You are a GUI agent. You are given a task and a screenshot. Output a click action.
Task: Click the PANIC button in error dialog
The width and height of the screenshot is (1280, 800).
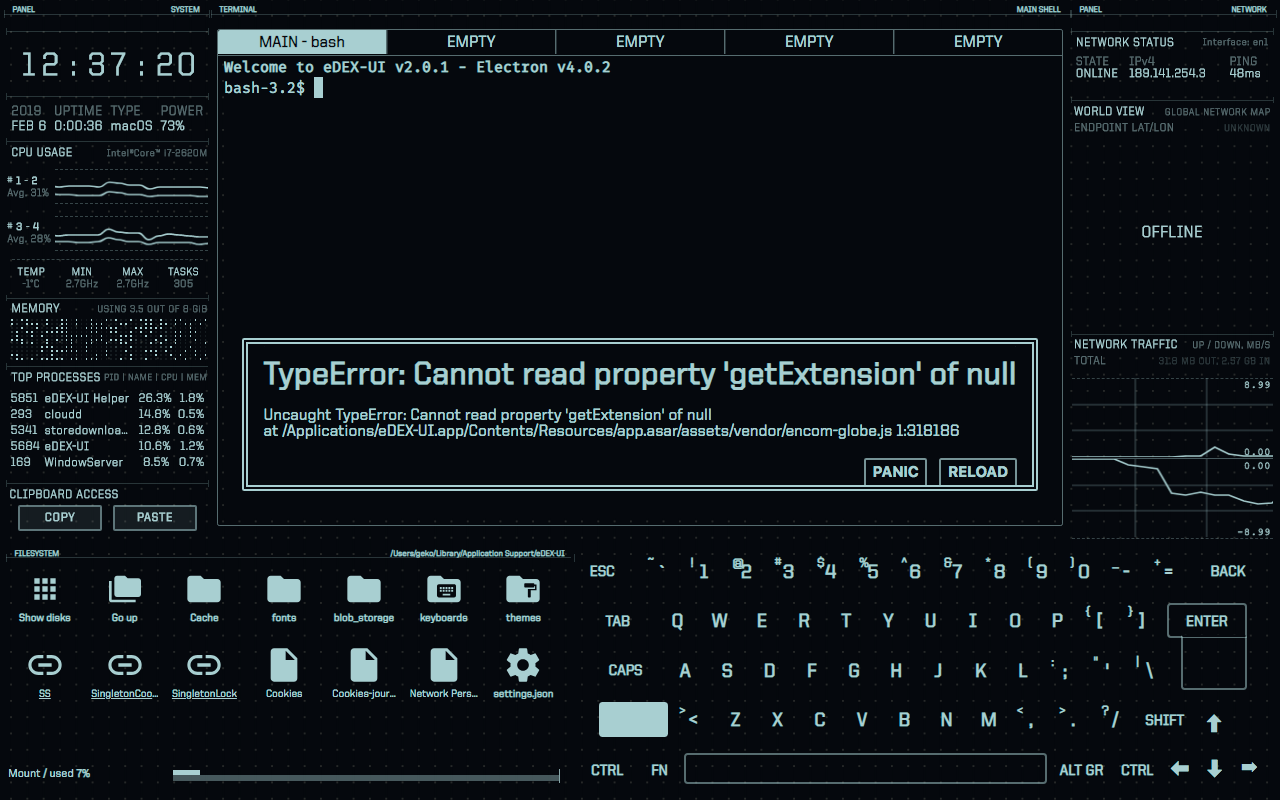point(895,472)
